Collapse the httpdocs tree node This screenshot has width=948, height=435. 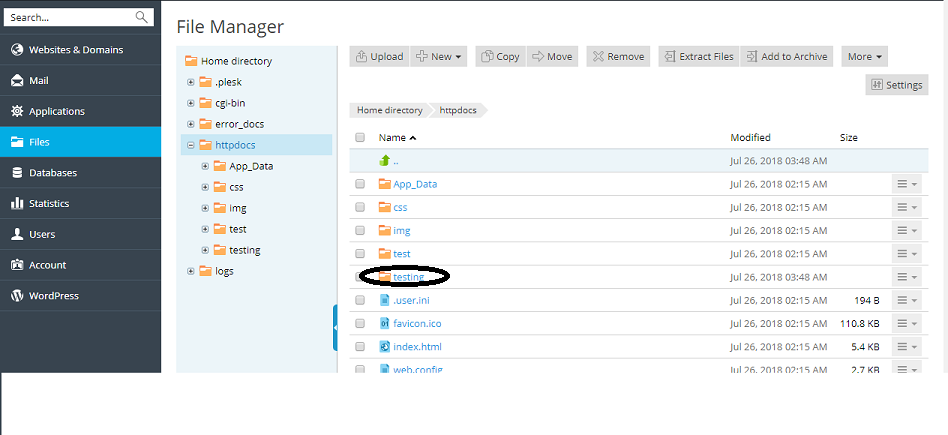[191, 145]
